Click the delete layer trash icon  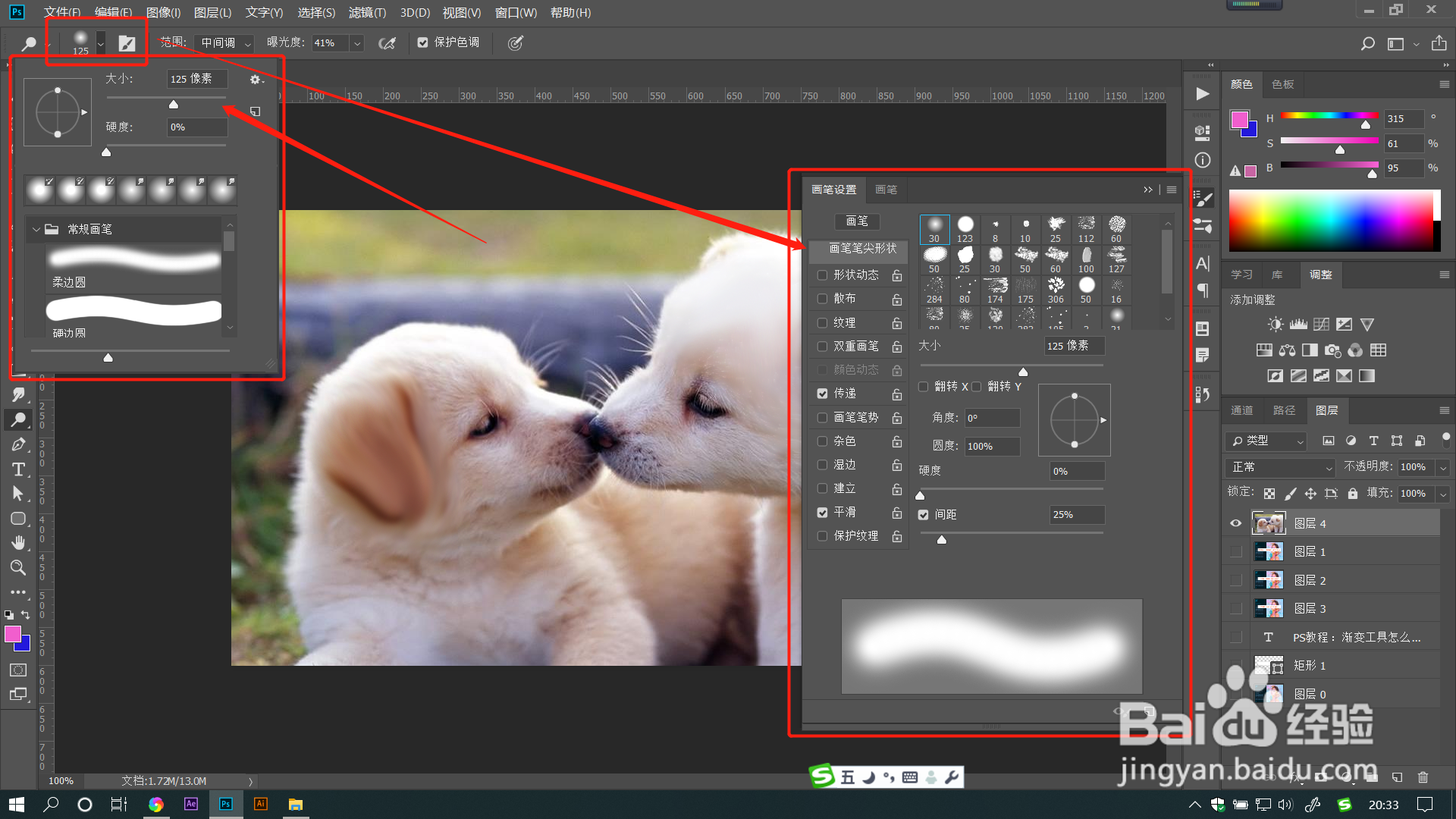pyautogui.click(x=1423, y=777)
